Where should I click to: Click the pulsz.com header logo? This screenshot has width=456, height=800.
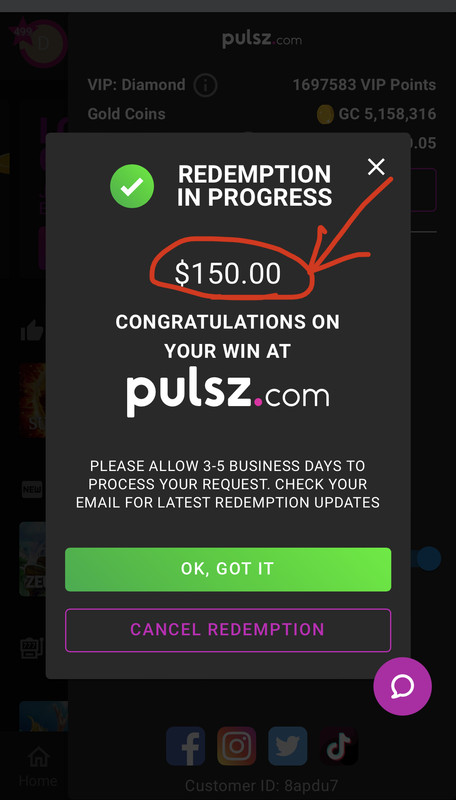click(262, 40)
